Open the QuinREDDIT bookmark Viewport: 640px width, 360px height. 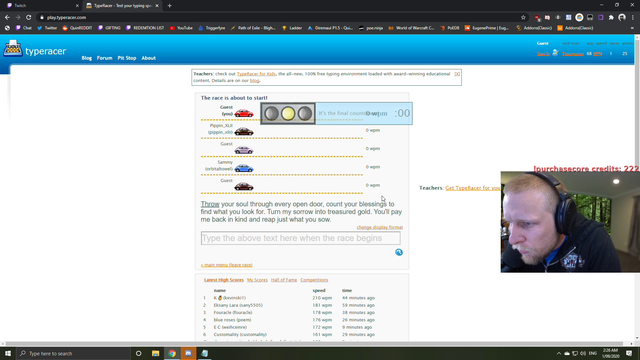77,28
